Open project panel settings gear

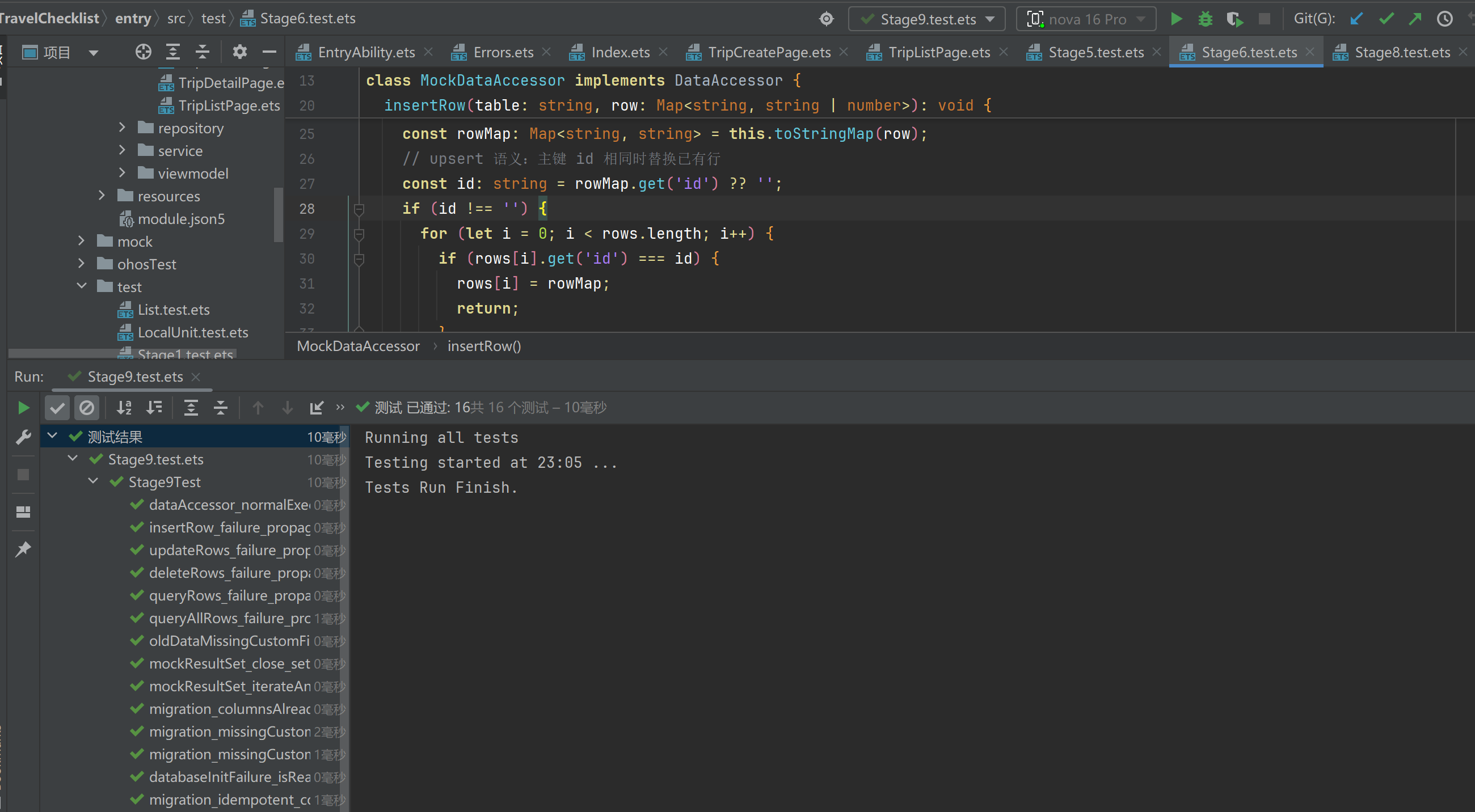coord(239,52)
